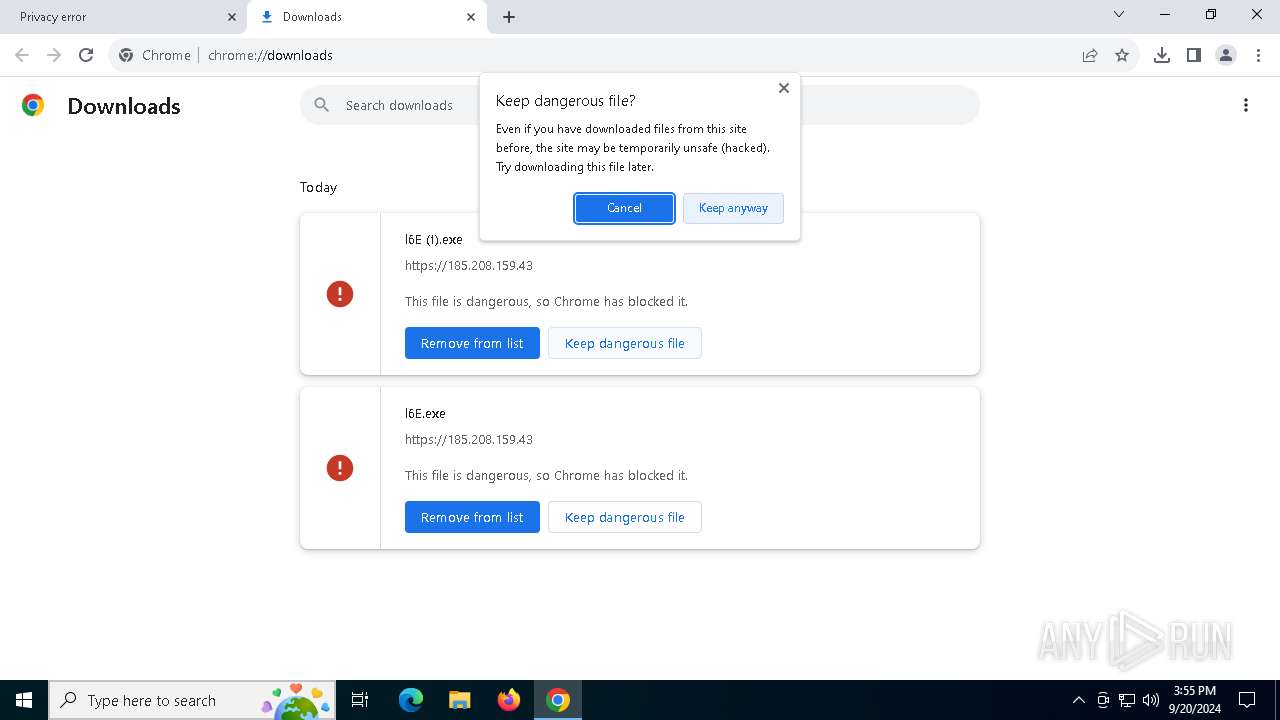Remove l6E.exe from the list
Screen dimensions: 1280x720
pyautogui.click(x=472, y=517)
